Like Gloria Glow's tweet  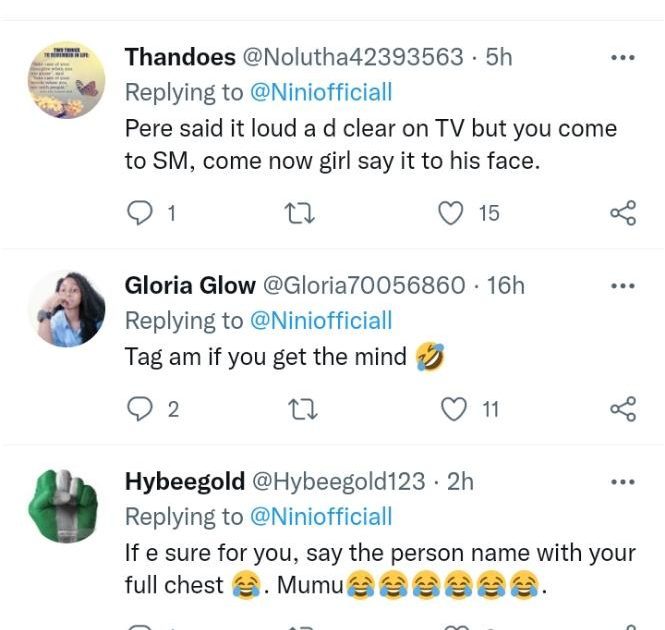point(454,408)
